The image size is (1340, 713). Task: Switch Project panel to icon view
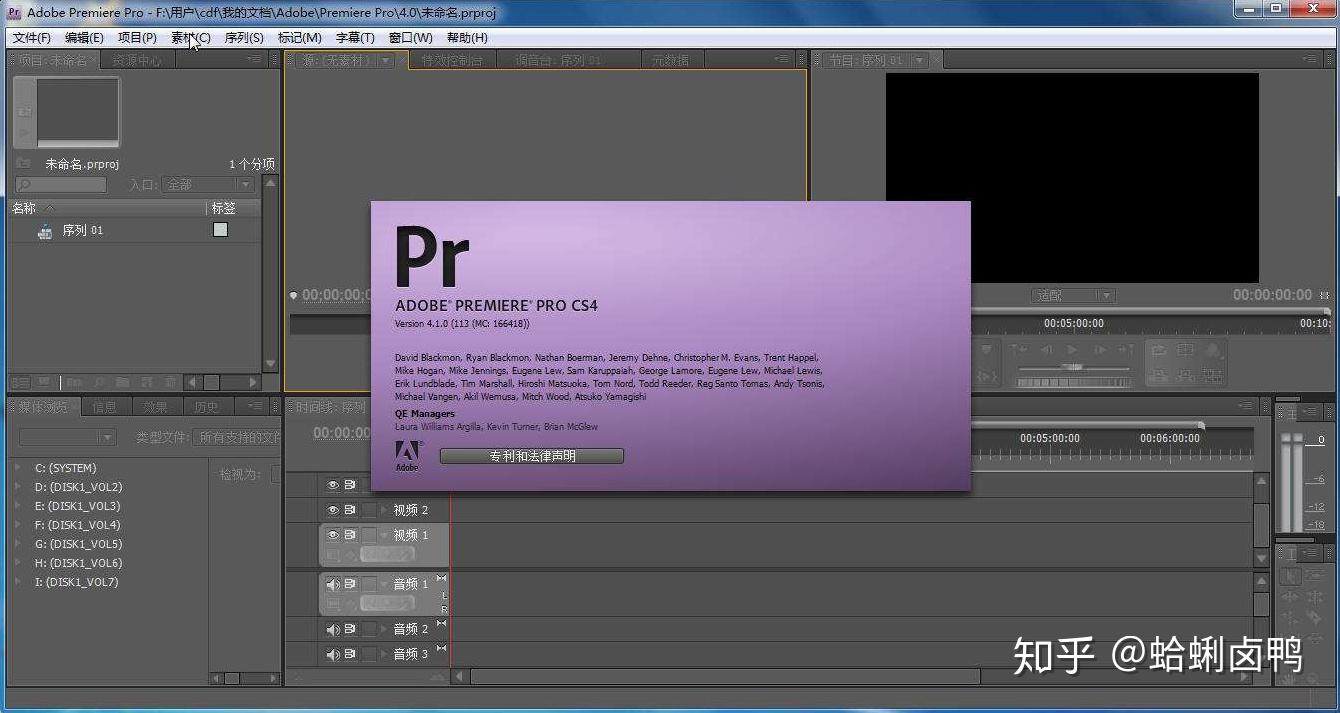point(43,382)
